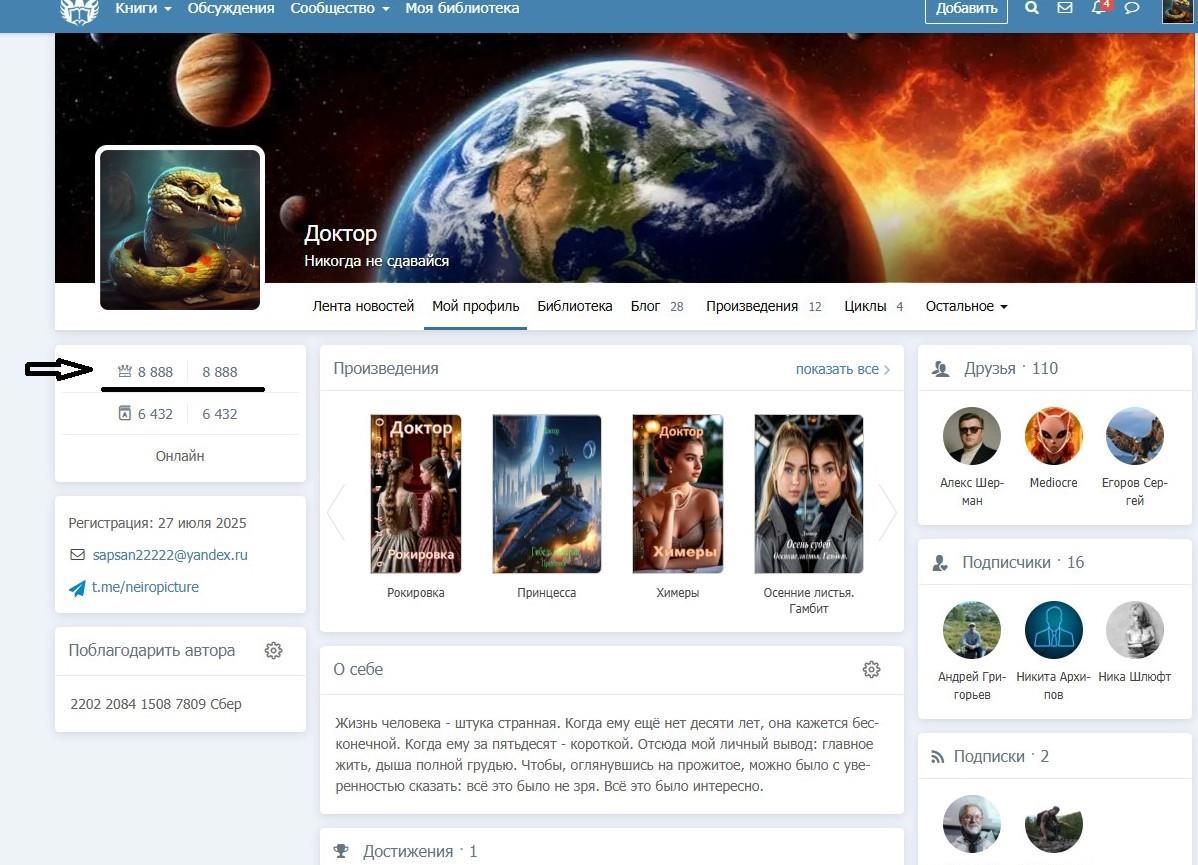The height and width of the screenshot is (865, 1198).
Task: Click the envelope icon beside the email address
Action: coord(77,555)
